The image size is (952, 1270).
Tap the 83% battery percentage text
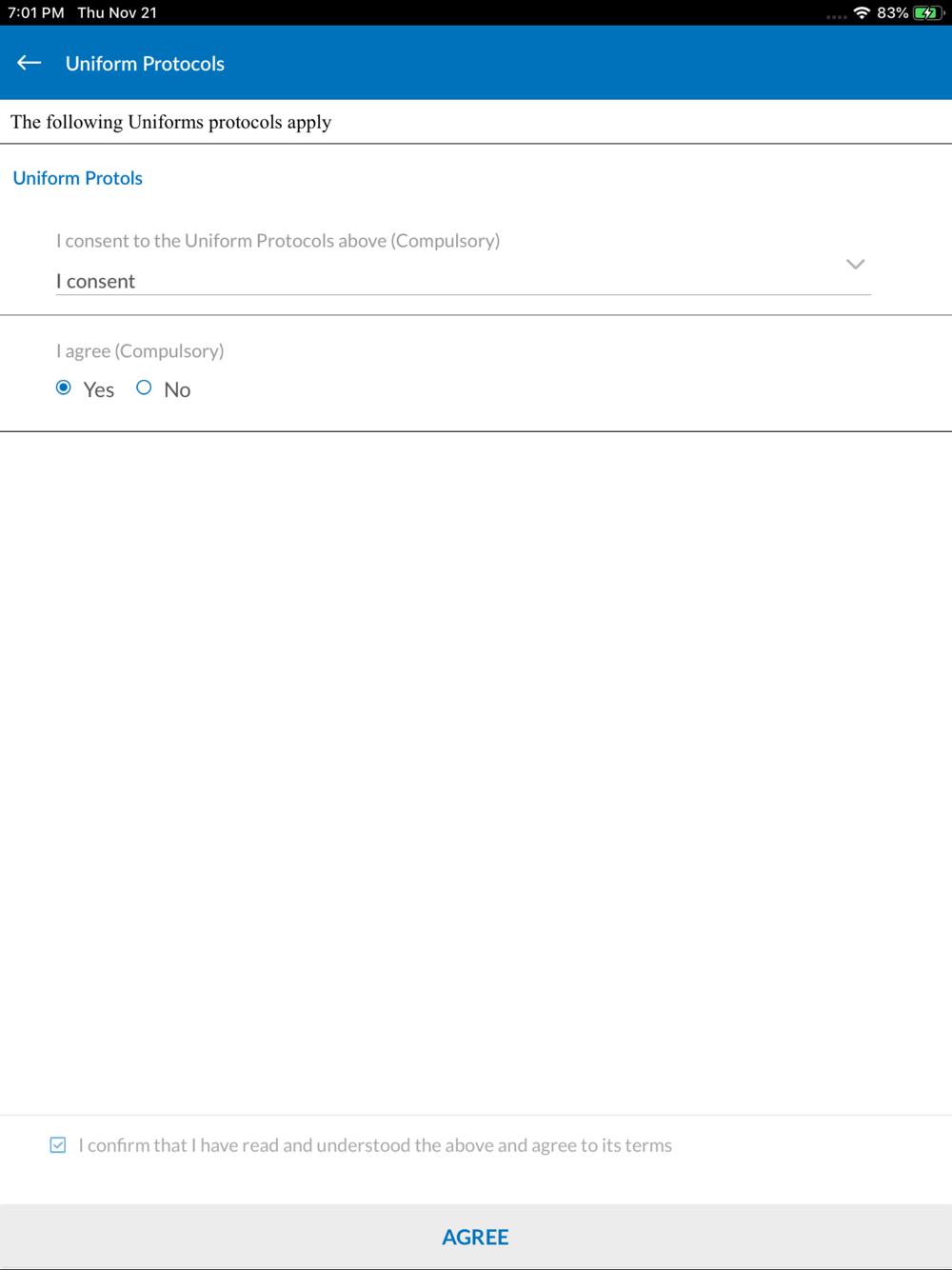coord(893,13)
